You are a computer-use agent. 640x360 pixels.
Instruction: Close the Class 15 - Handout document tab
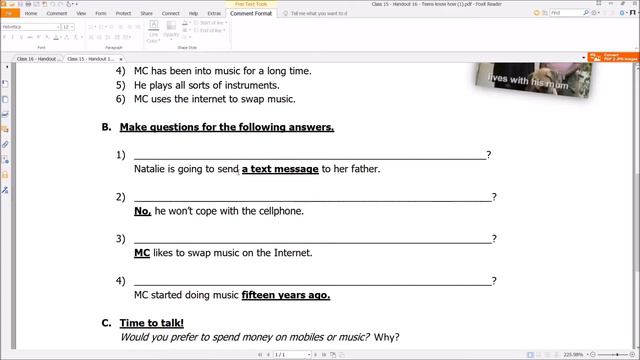pos(120,59)
